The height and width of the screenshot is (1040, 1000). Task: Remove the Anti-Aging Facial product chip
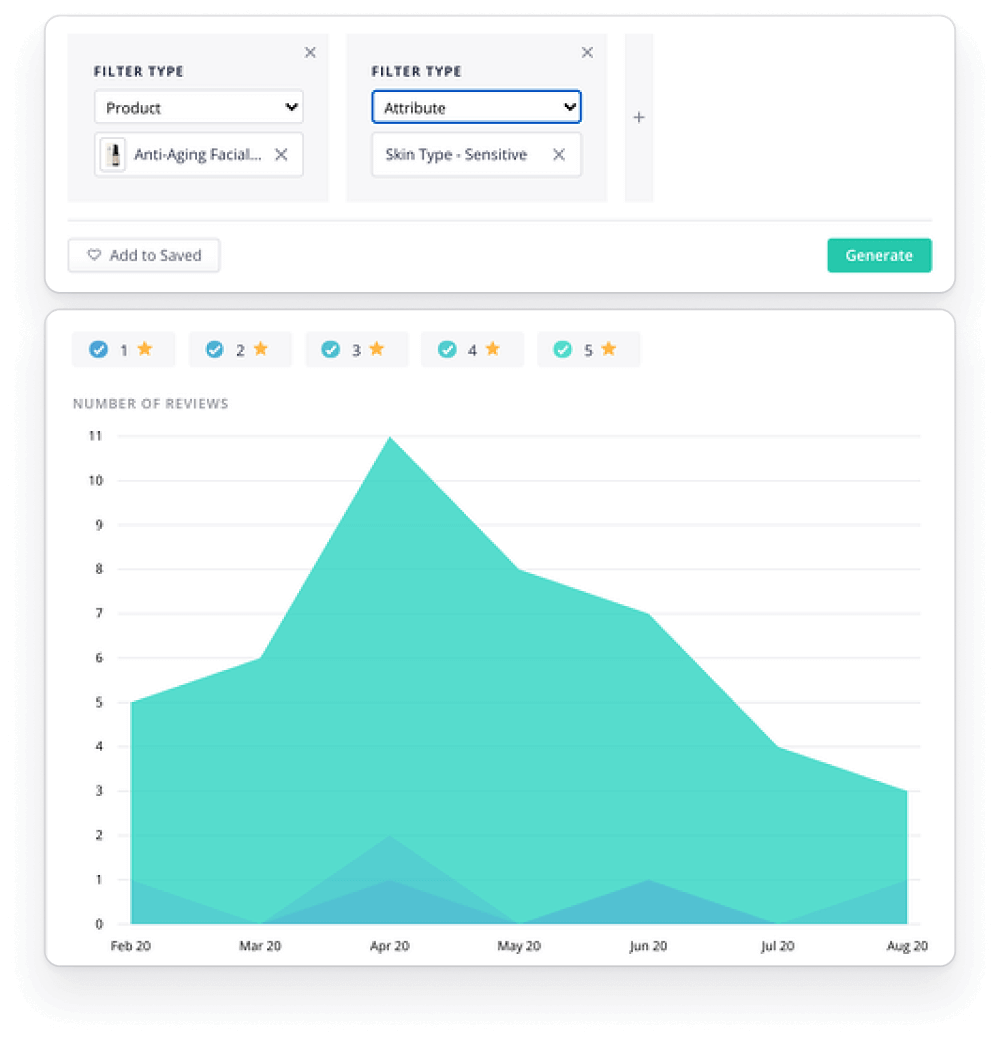281,155
